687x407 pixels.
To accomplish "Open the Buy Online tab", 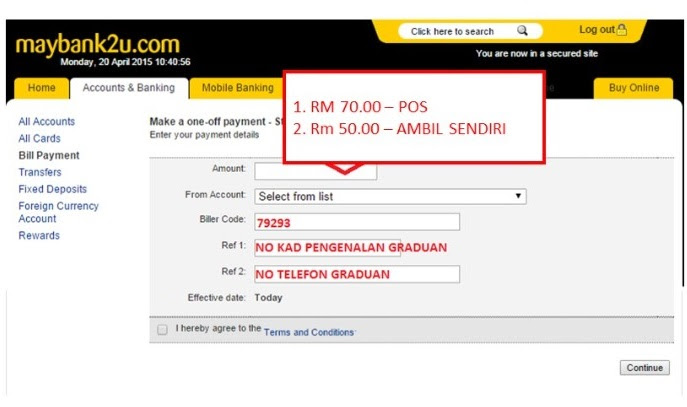I will pos(634,88).
